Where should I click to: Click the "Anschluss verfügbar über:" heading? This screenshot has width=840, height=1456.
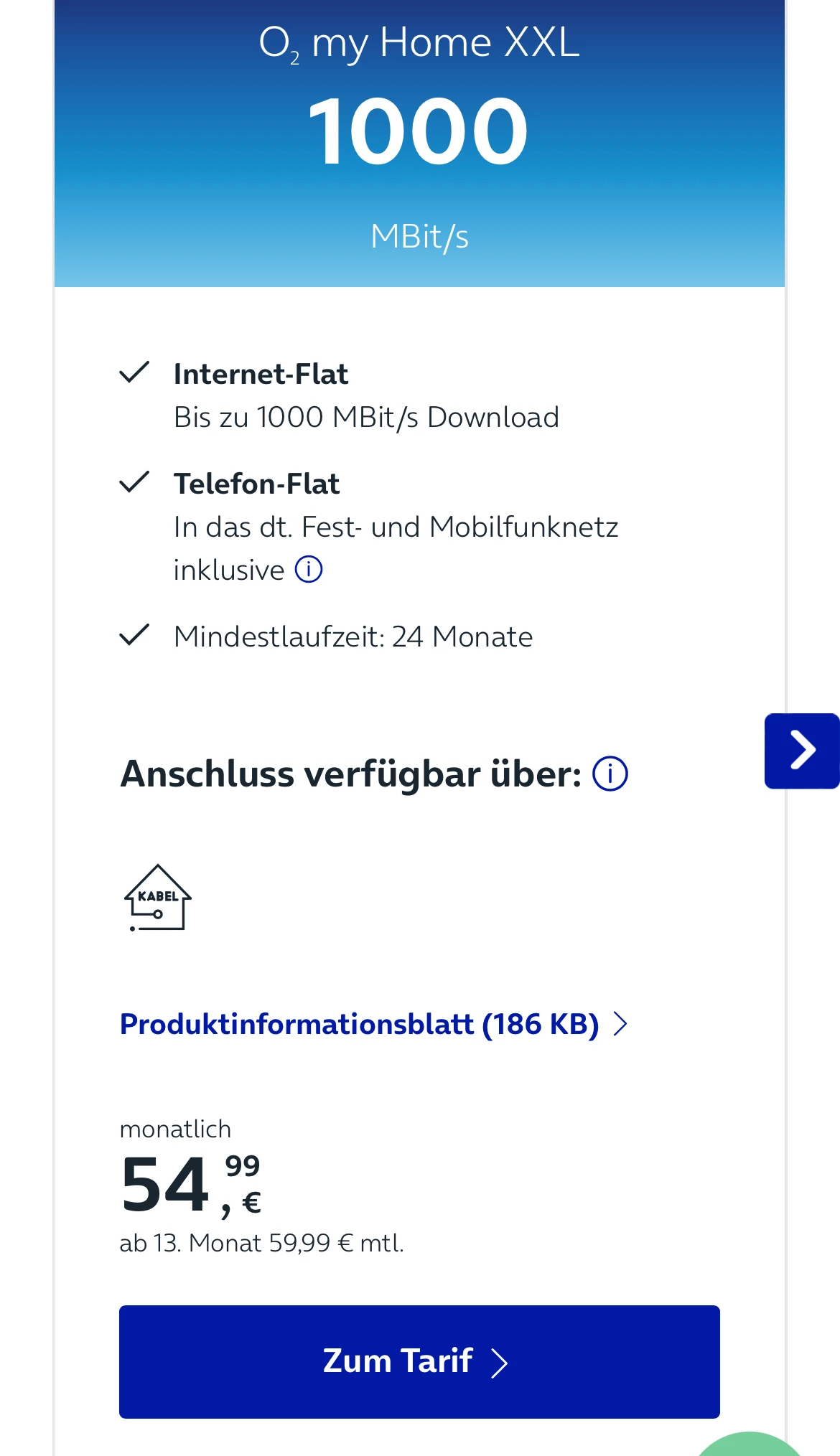[351, 774]
